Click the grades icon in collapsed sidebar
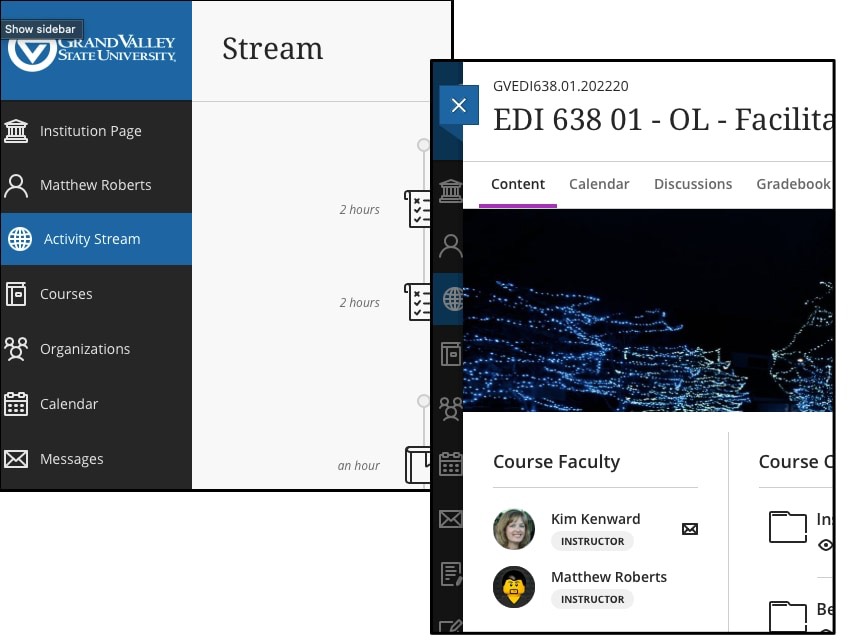Screen dimensions: 849x643 451,574
